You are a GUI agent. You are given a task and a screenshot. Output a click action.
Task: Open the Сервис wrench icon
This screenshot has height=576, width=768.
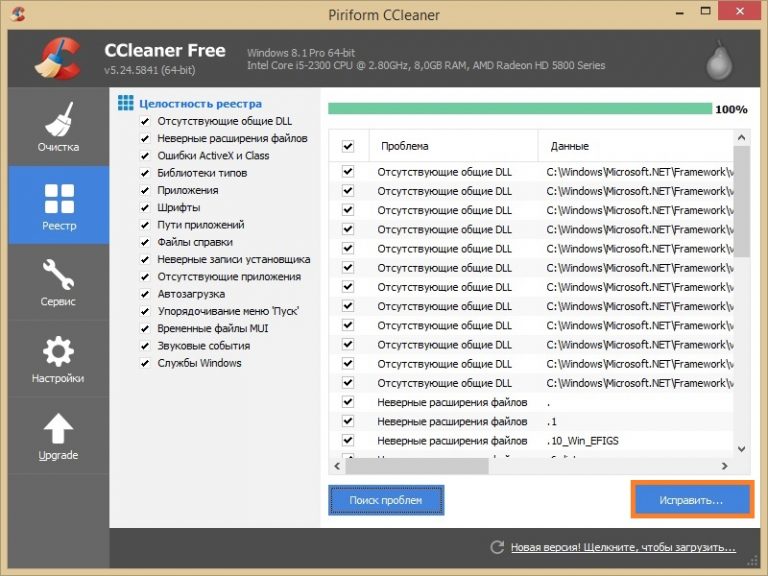[x=58, y=274]
